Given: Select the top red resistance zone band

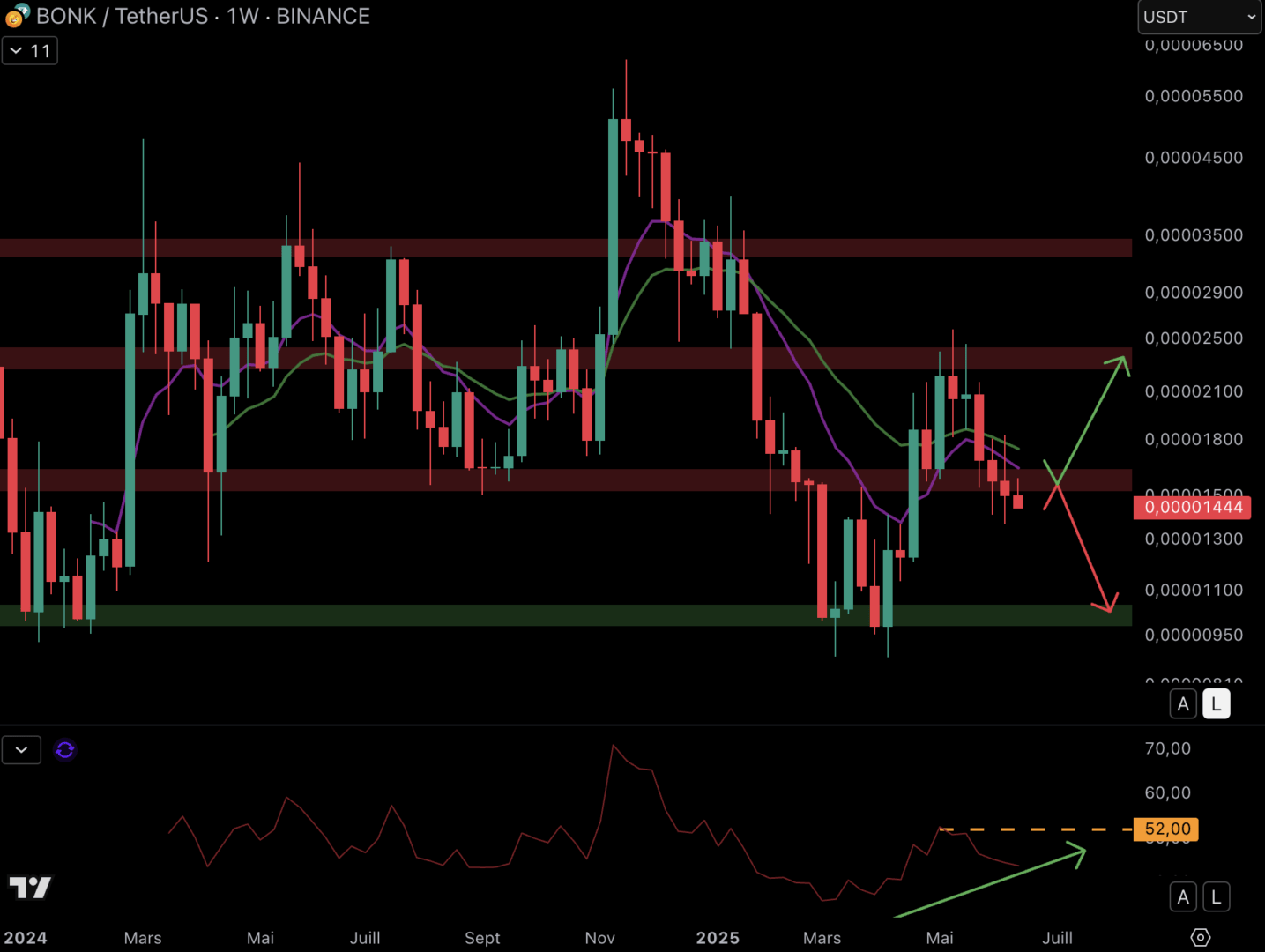Looking at the screenshot, I should (566, 248).
